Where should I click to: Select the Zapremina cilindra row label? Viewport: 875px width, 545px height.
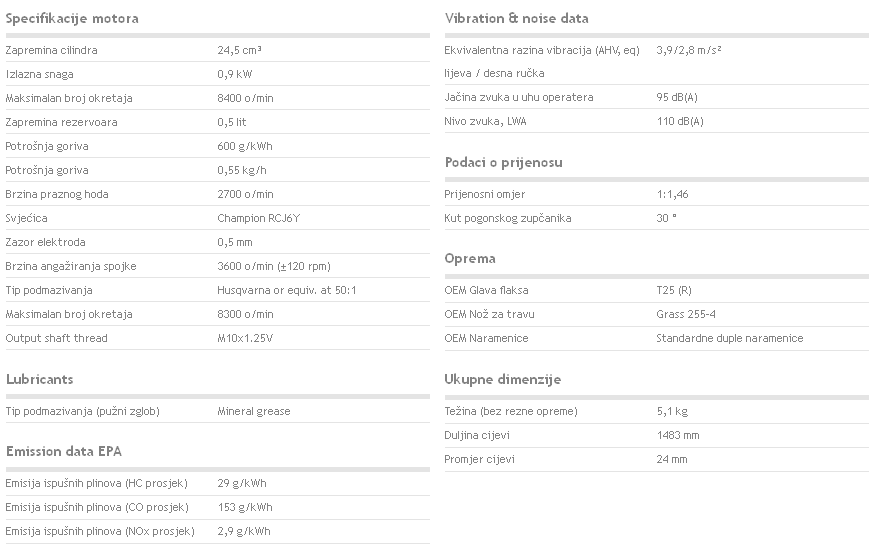point(51,50)
